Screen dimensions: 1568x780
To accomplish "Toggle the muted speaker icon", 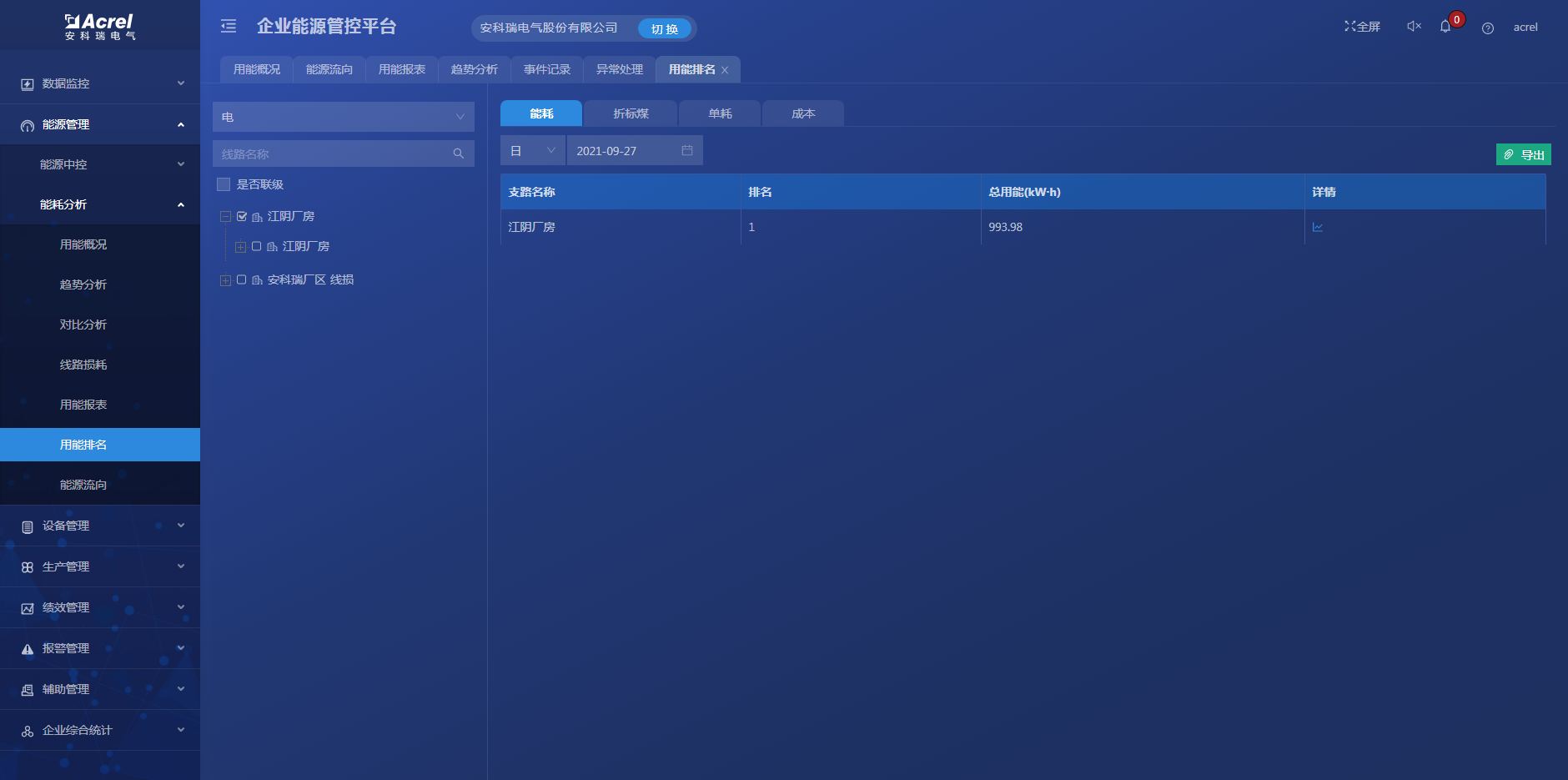I will 1414,27.
